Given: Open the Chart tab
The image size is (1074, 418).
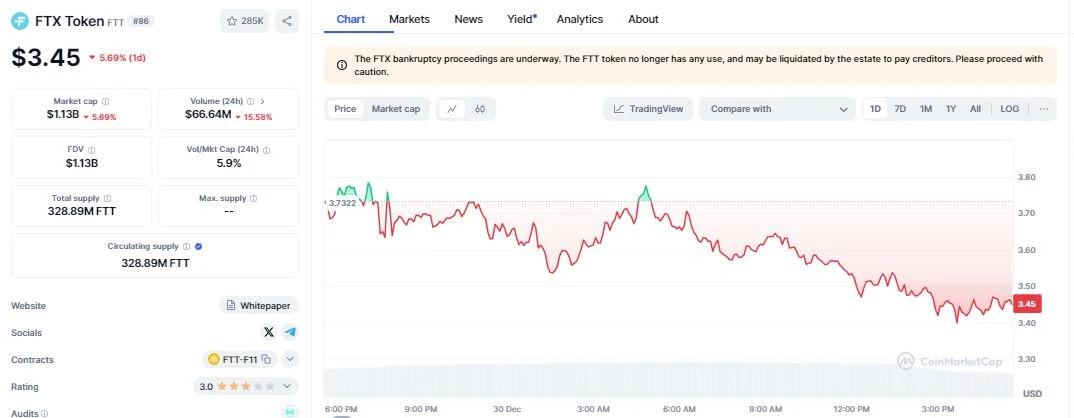Looking at the screenshot, I should coord(351,19).
